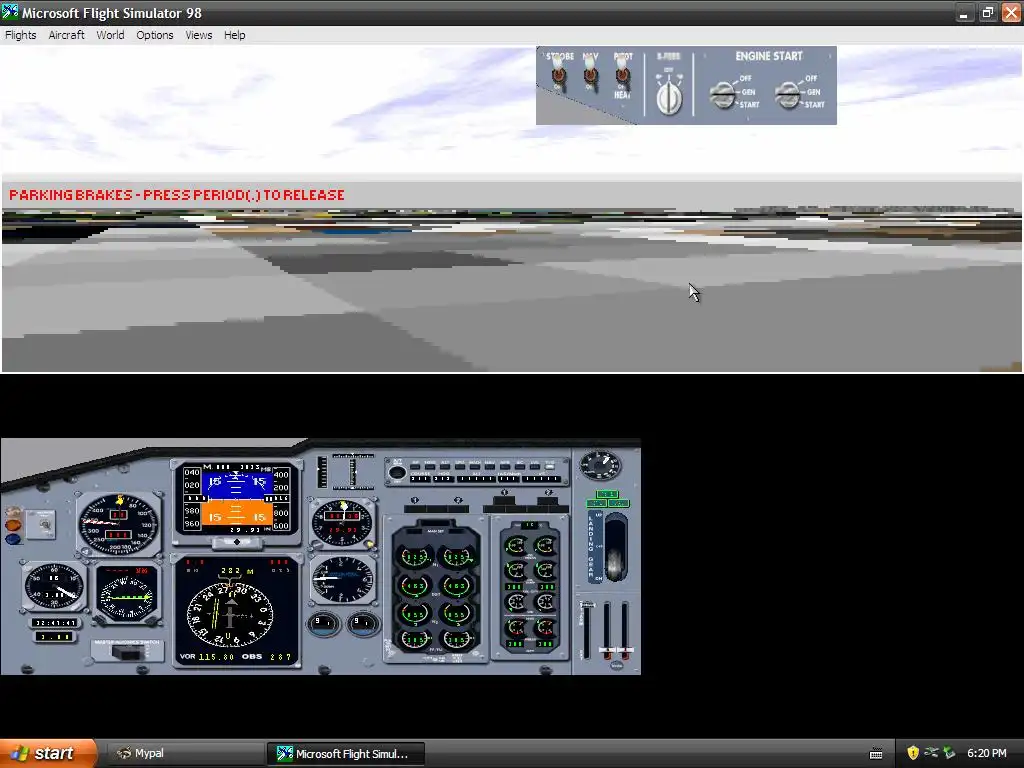Viewport: 1024px width, 768px height.
Task: Click the autopilot COURSE readout
Action: coord(420,479)
